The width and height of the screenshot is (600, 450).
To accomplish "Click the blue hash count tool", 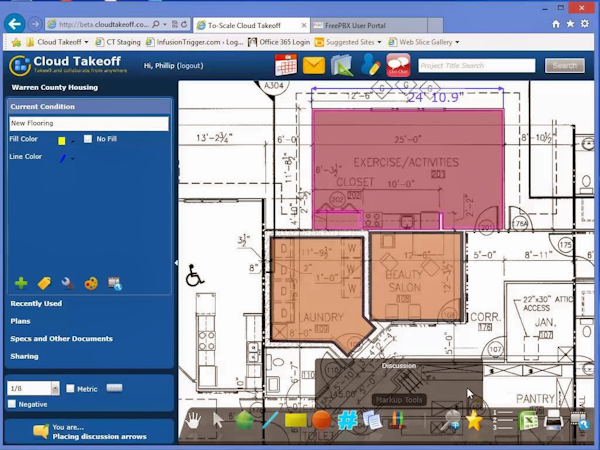I will tap(347, 421).
